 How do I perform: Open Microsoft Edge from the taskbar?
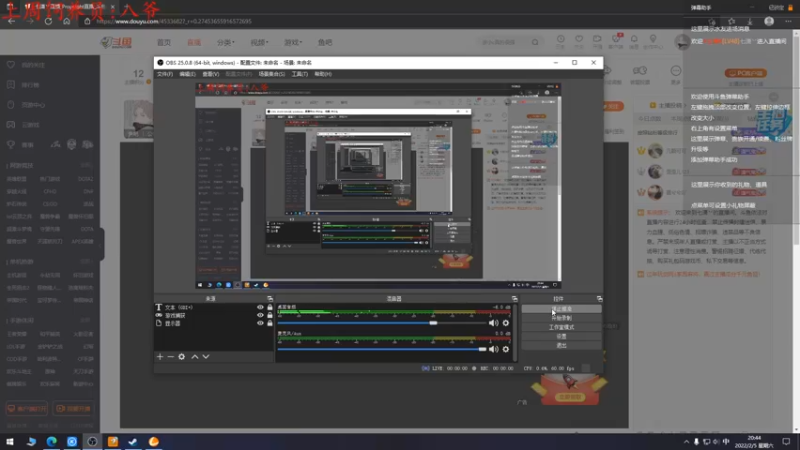tap(52, 441)
